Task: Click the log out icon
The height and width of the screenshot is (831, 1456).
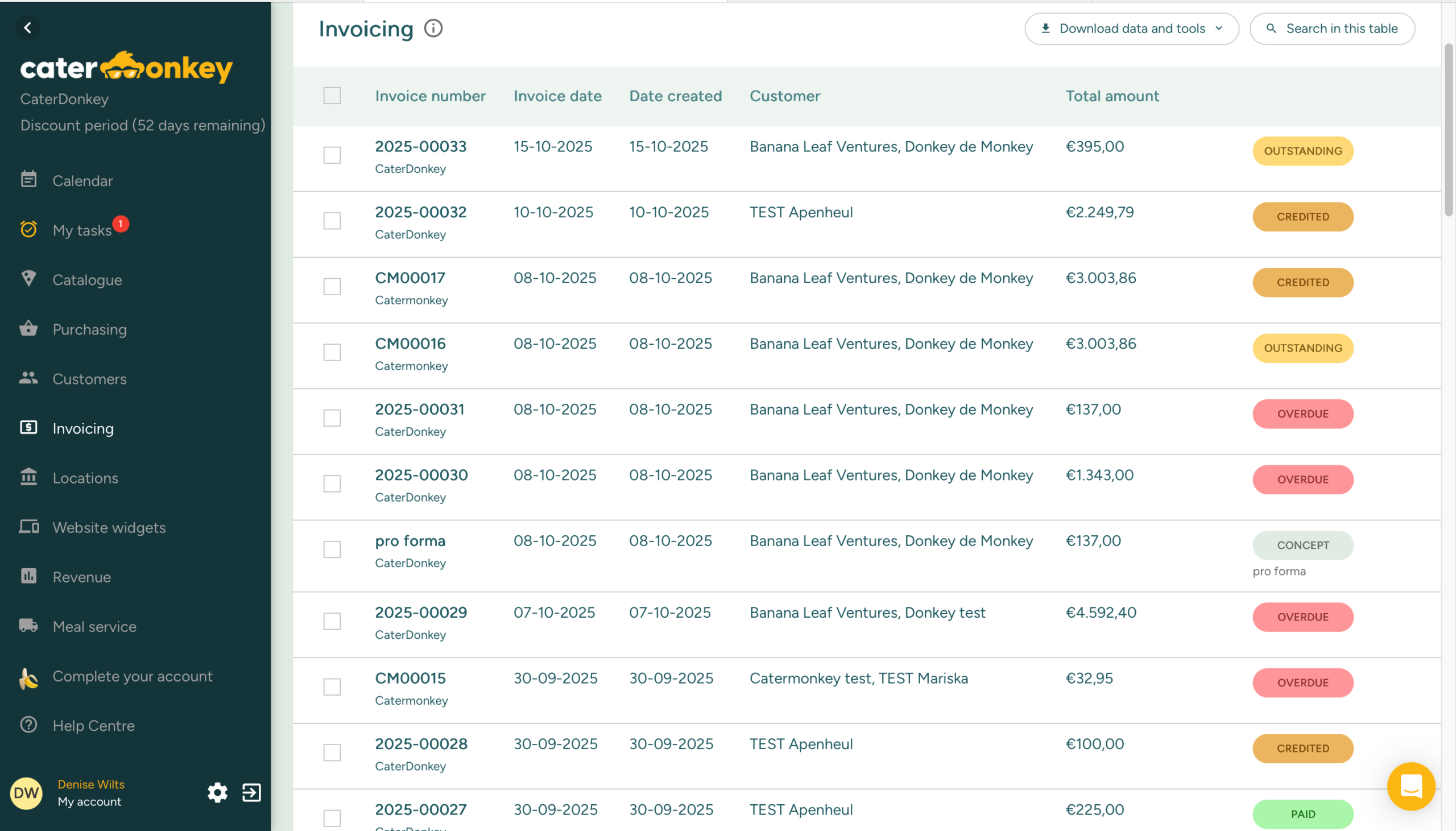Action: point(251,792)
